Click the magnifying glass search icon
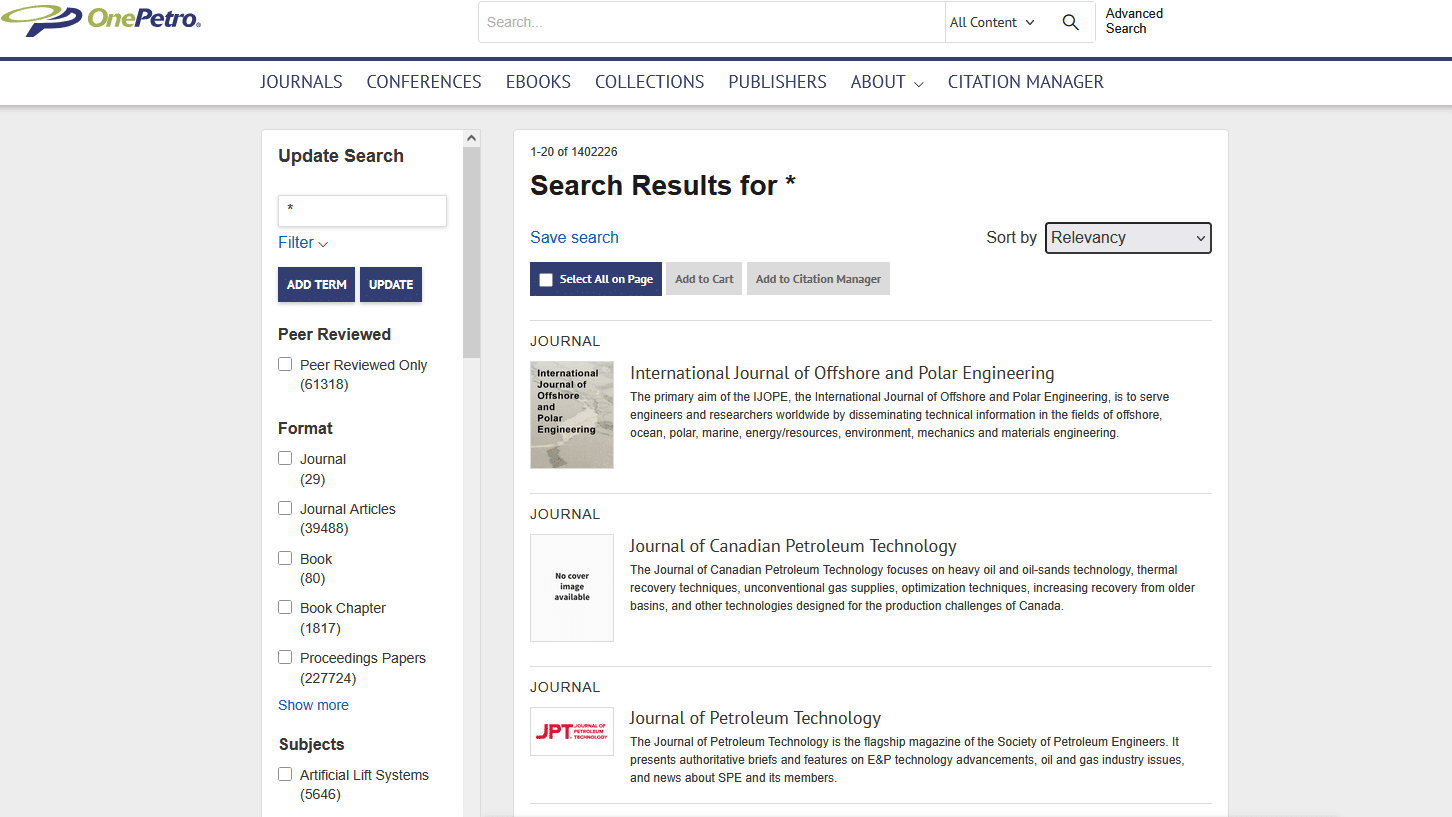 (1070, 22)
